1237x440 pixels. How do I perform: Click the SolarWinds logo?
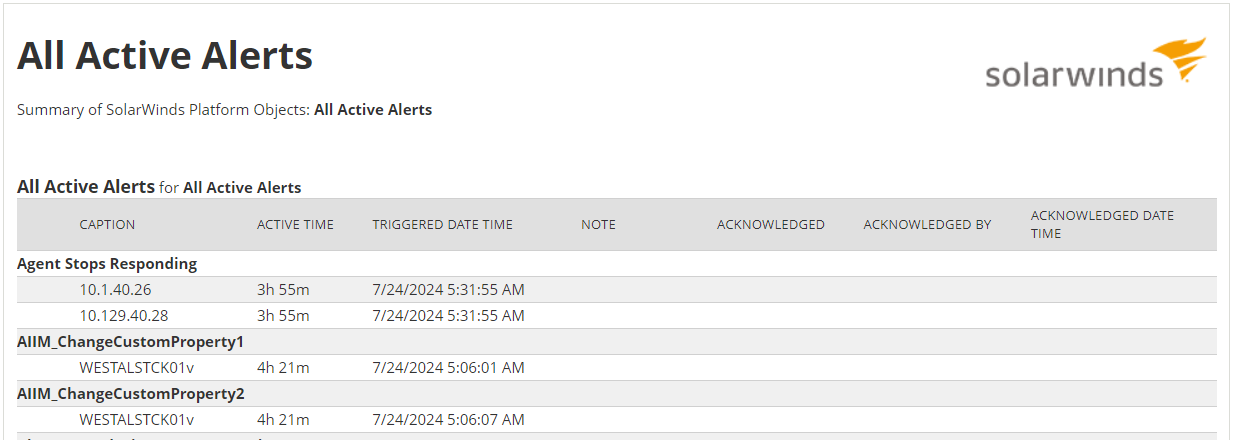point(1096,64)
